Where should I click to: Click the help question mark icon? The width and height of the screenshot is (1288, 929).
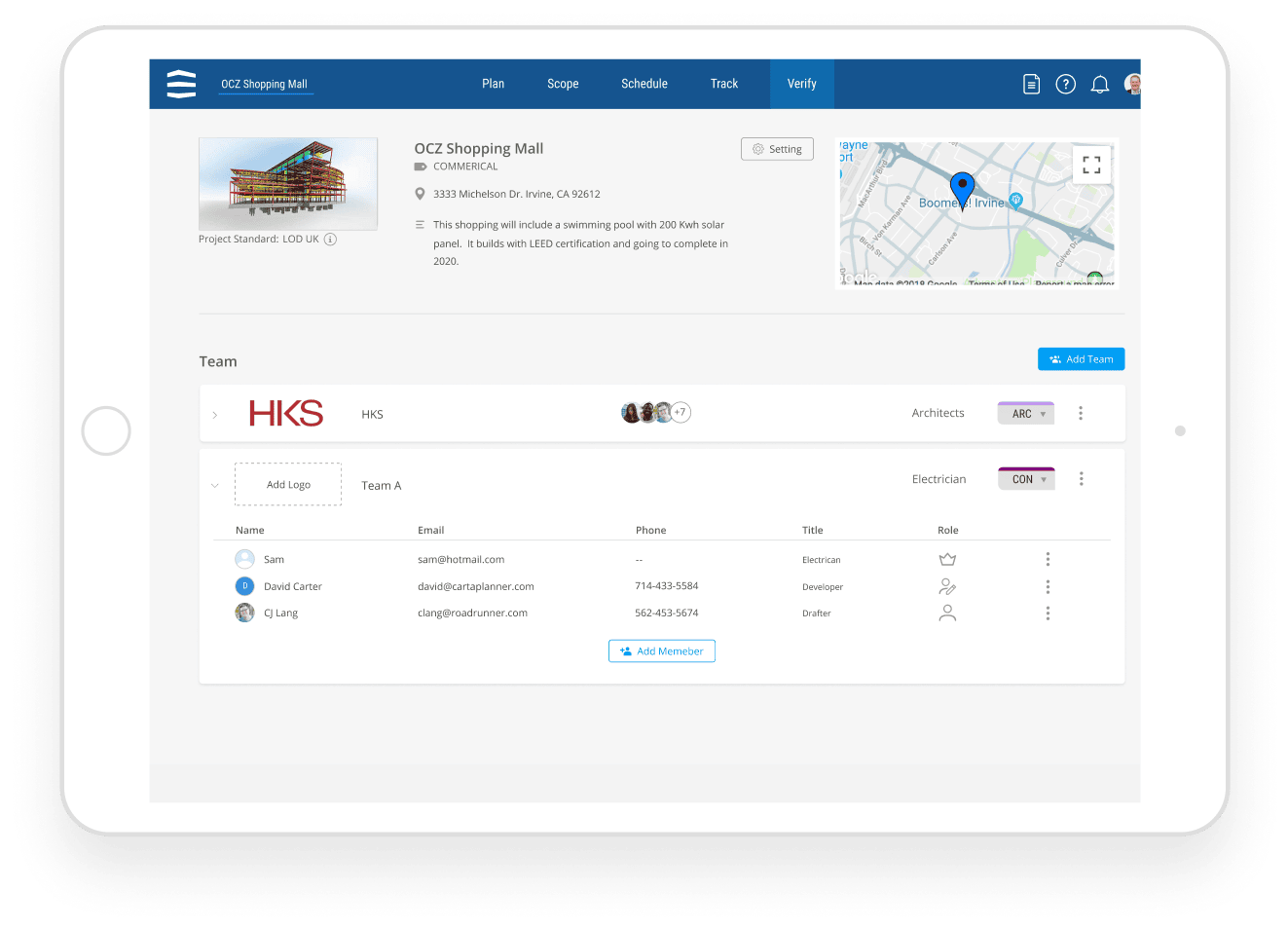[x=1065, y=84]
